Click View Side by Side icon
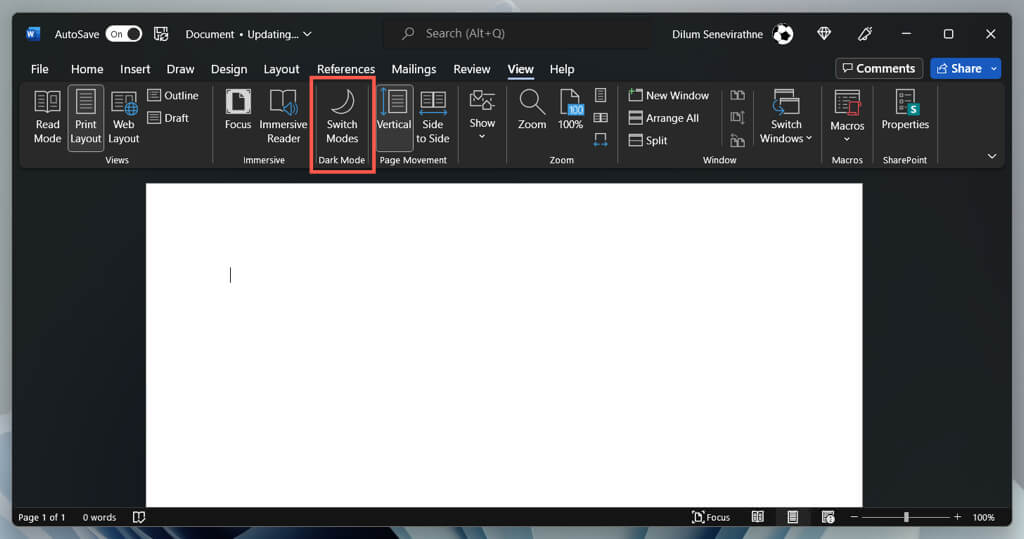 pyautogui.click(x=737, y=95)
